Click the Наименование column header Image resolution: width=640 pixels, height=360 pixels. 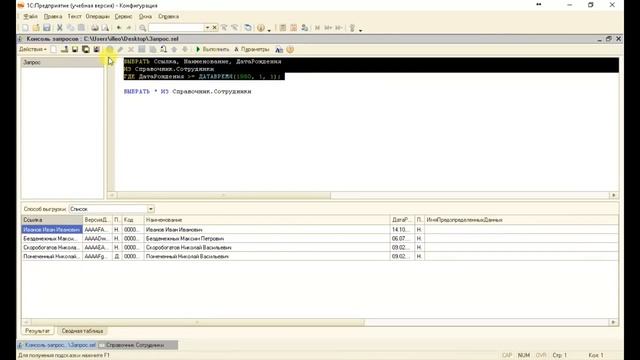(267, 220)
